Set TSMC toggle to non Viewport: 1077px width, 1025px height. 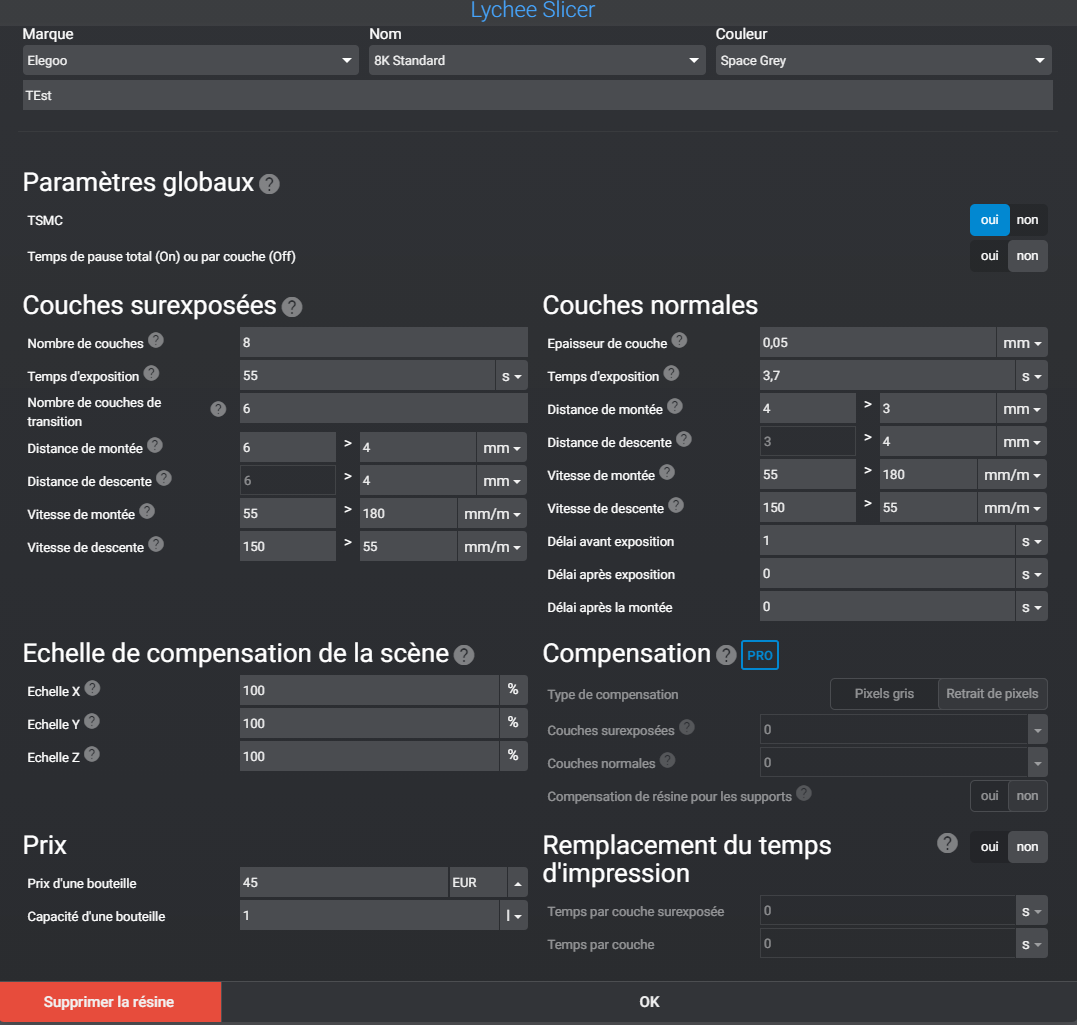point(1028,220)
